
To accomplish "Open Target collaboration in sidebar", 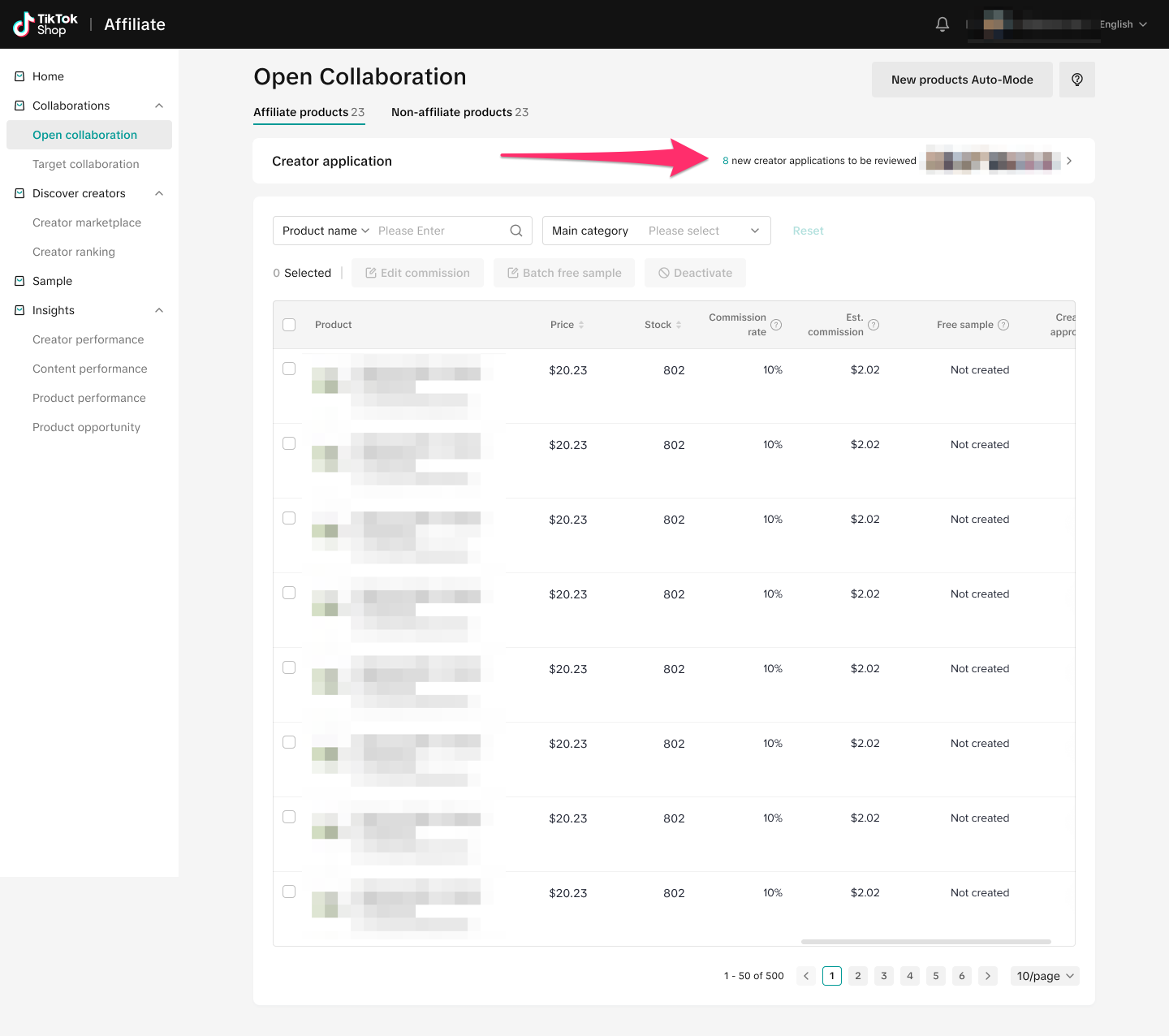I will point(85,164).
